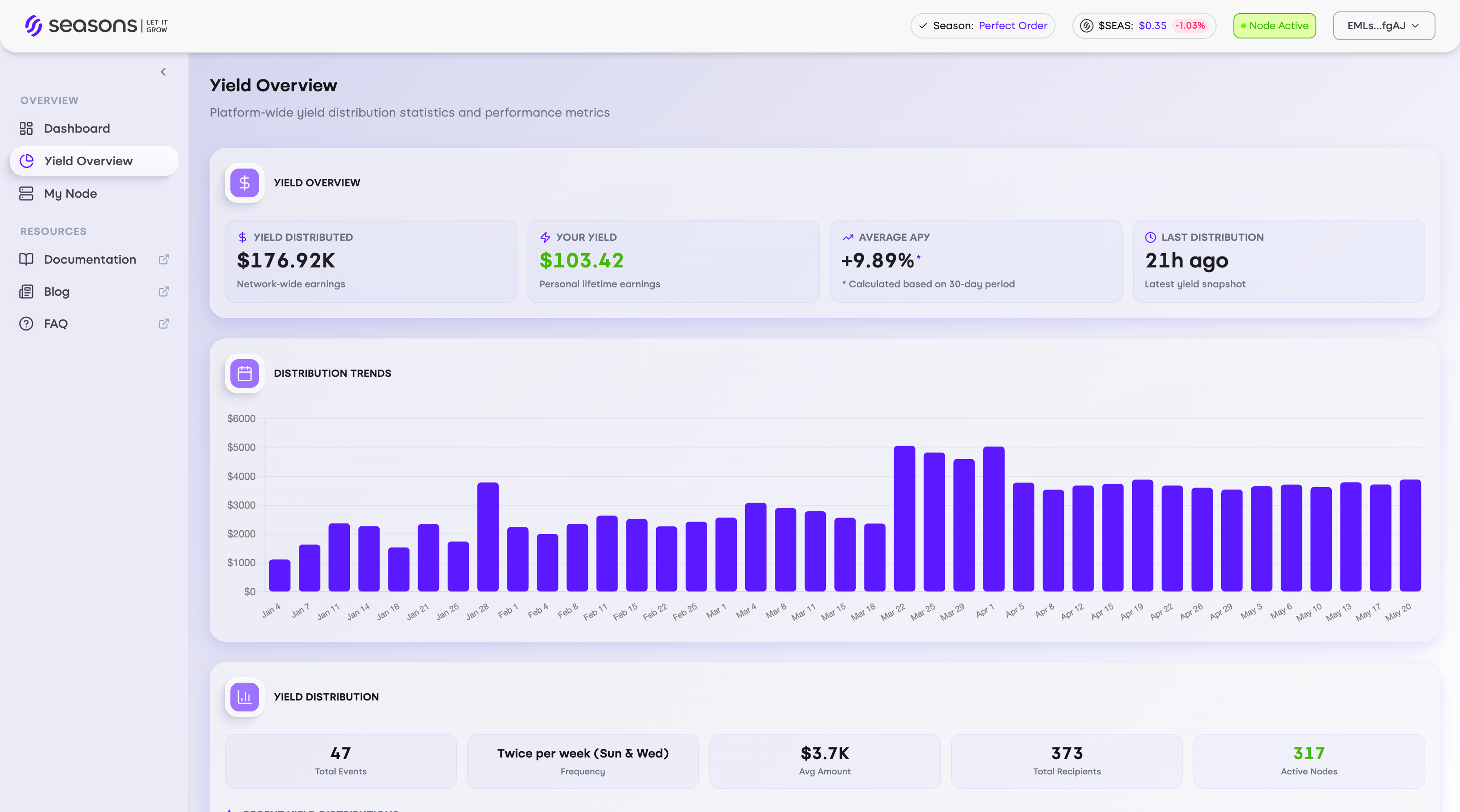Click the Yield Overview pie icon
Screen dimensions: 1460x812
pos(27,161)
